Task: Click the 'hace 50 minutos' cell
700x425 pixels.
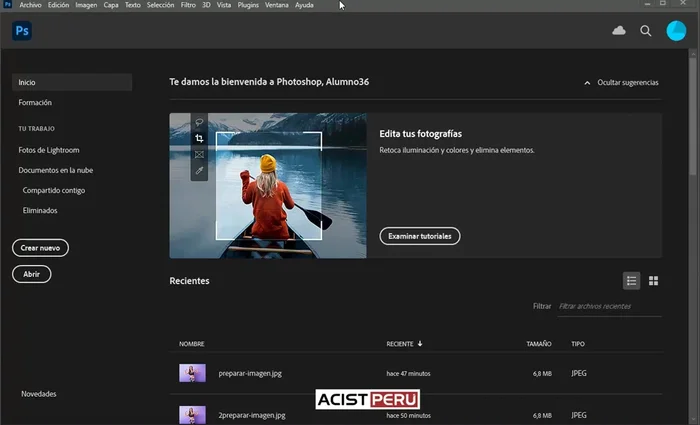Action: (x=408, y=416)
